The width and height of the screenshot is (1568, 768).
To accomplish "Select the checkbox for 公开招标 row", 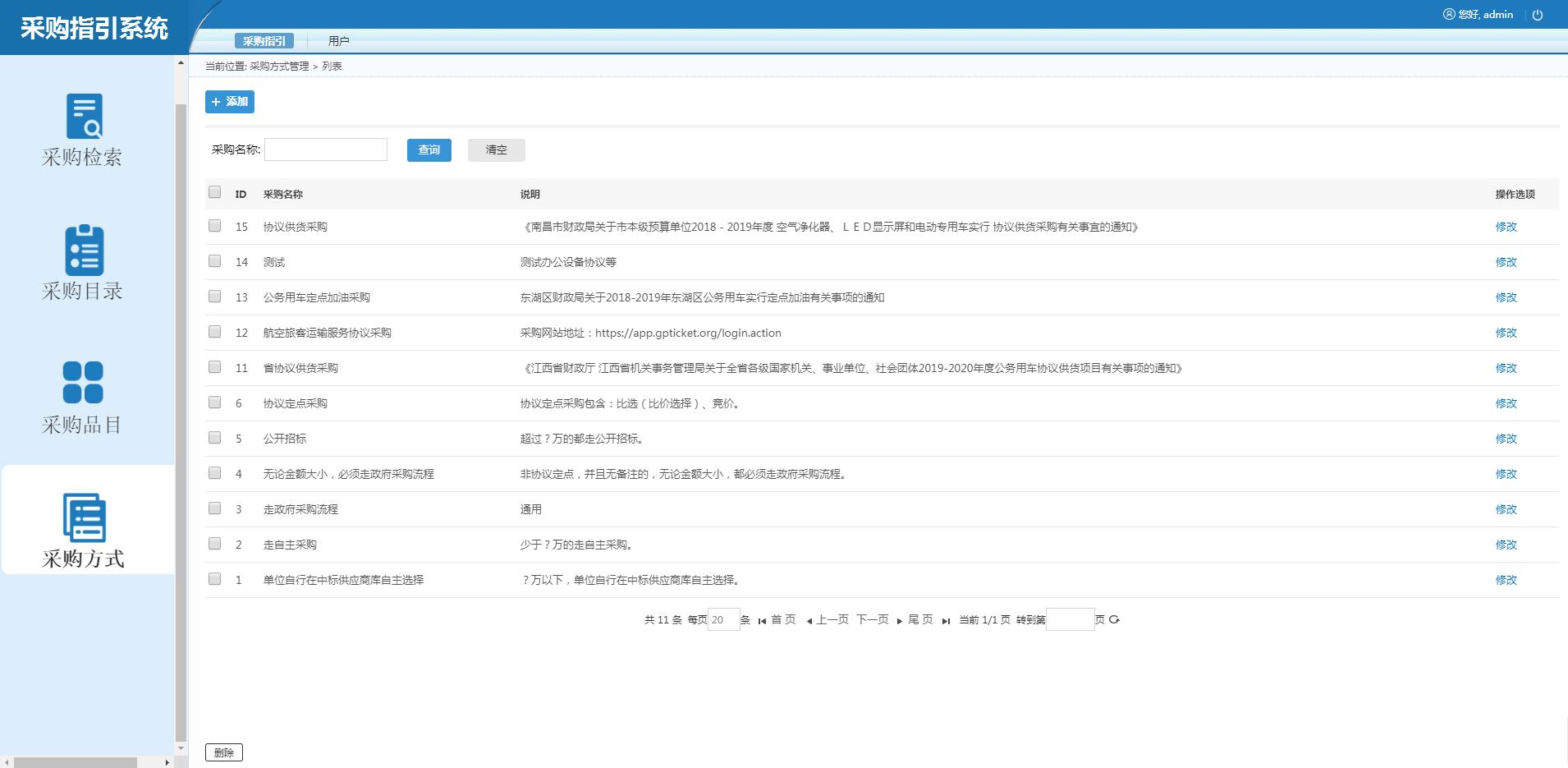I will coord(215,438).
